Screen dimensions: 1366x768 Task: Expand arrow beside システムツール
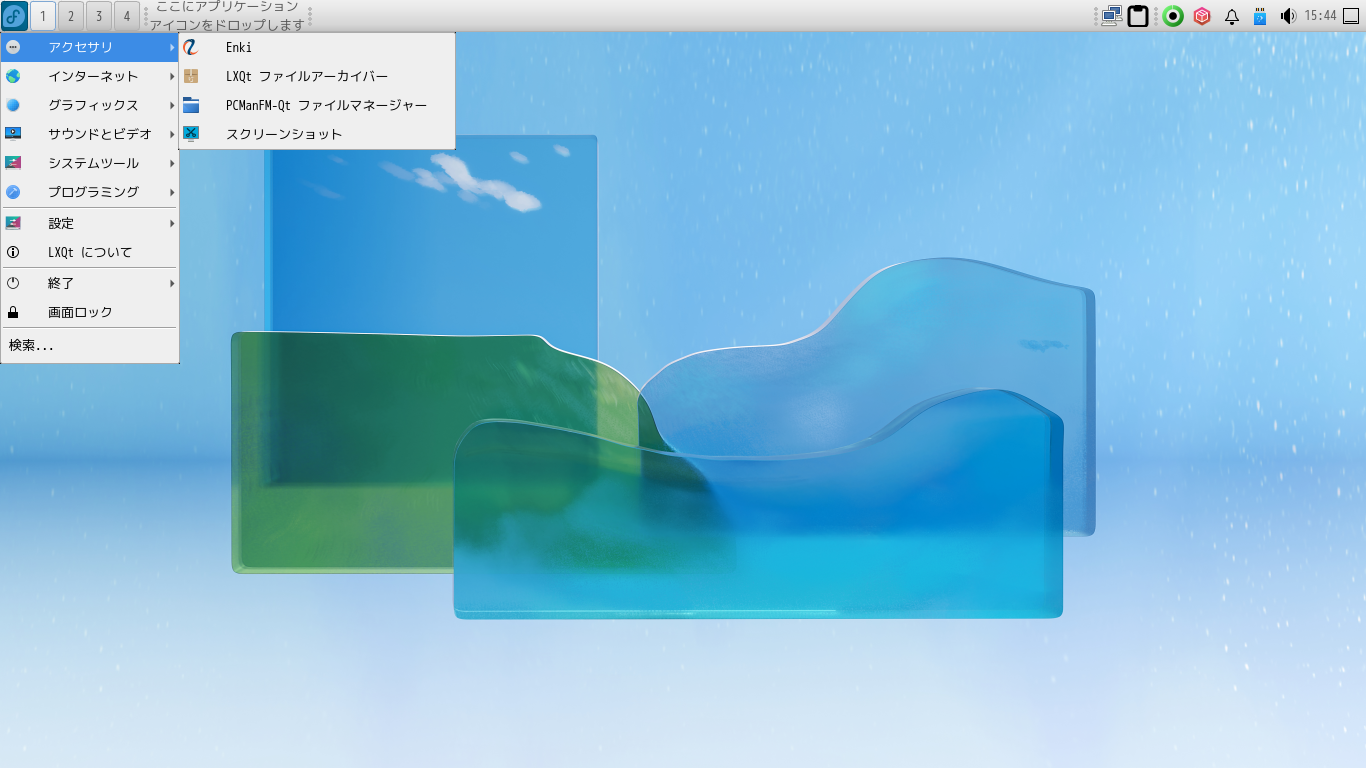(x=172, y=163)
